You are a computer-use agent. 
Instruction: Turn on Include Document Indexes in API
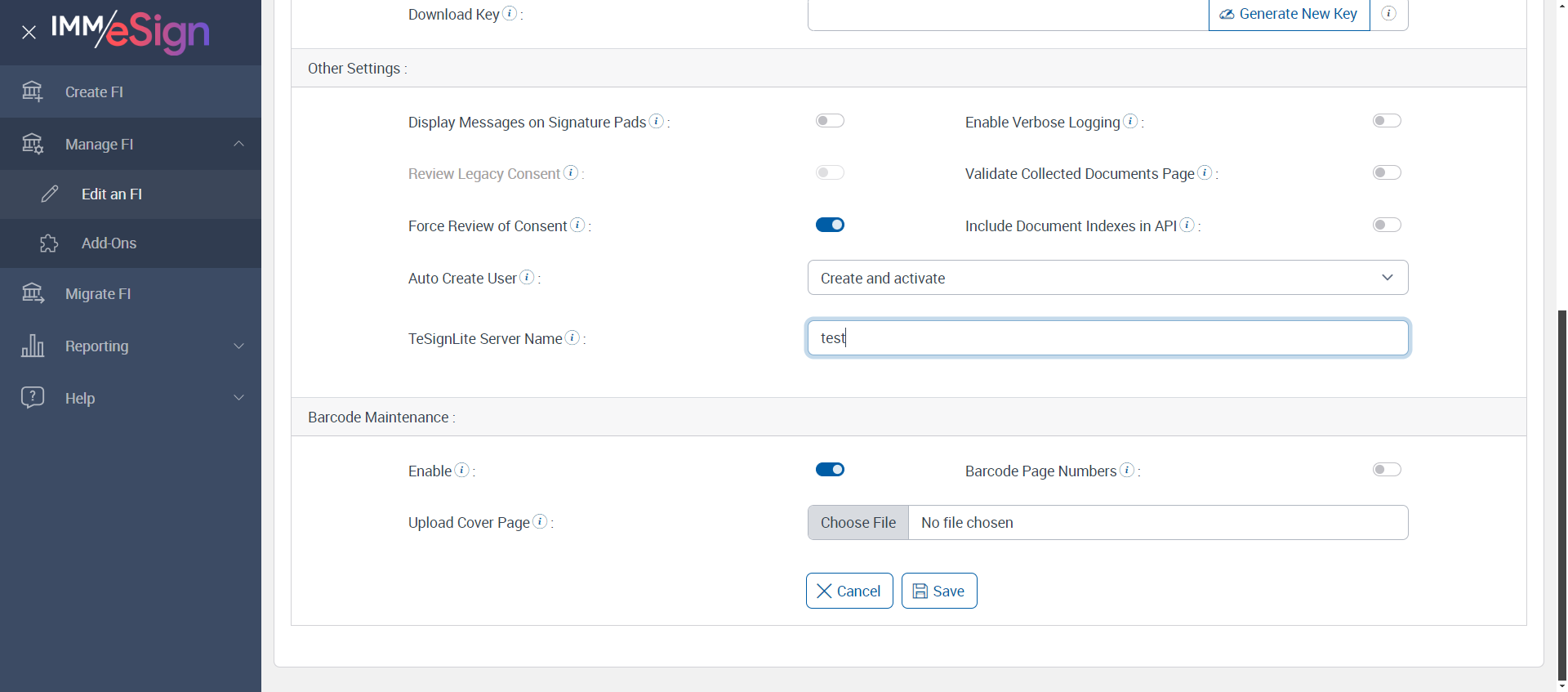pyautogui.click(x=1387, y=225)
